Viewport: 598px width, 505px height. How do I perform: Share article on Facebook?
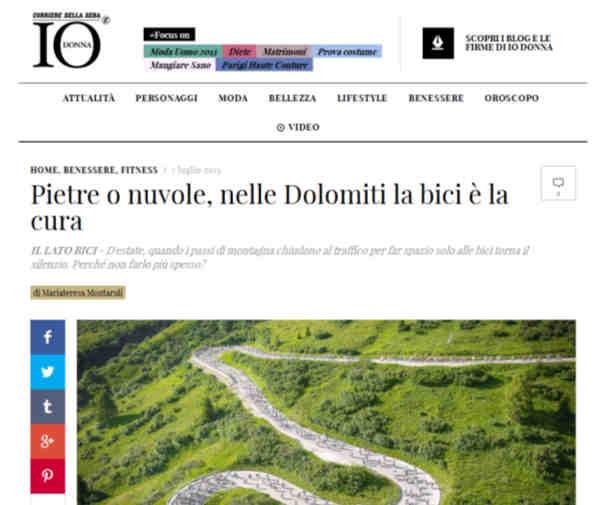[x=48, y=337]
